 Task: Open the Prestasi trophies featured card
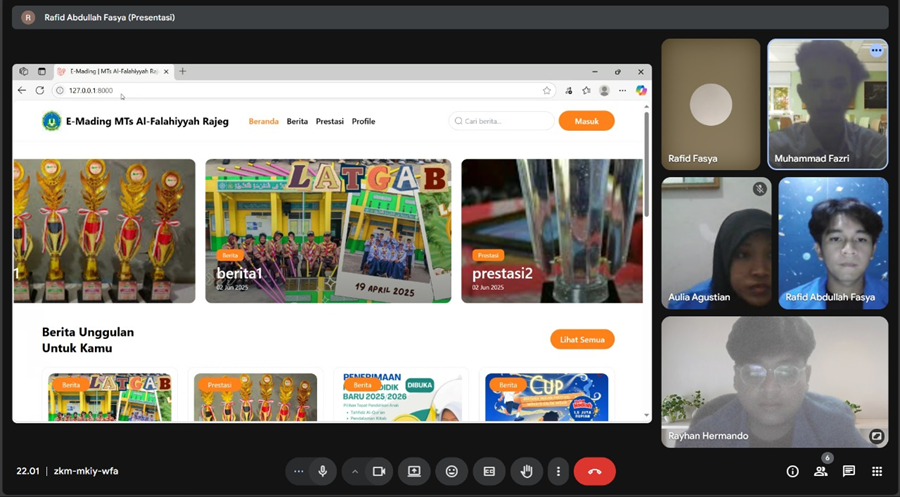tap(255, 396)
